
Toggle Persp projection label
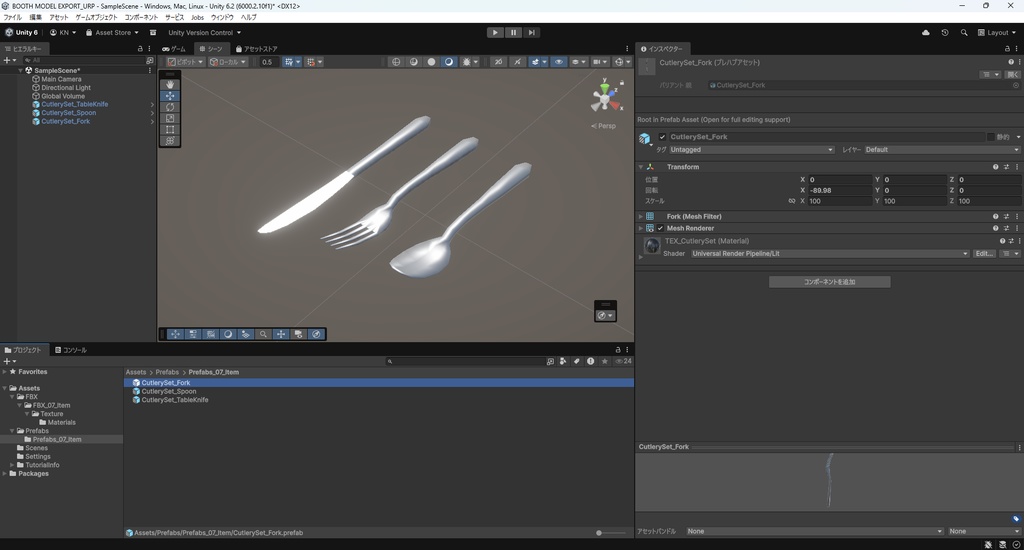click(604, 125)
